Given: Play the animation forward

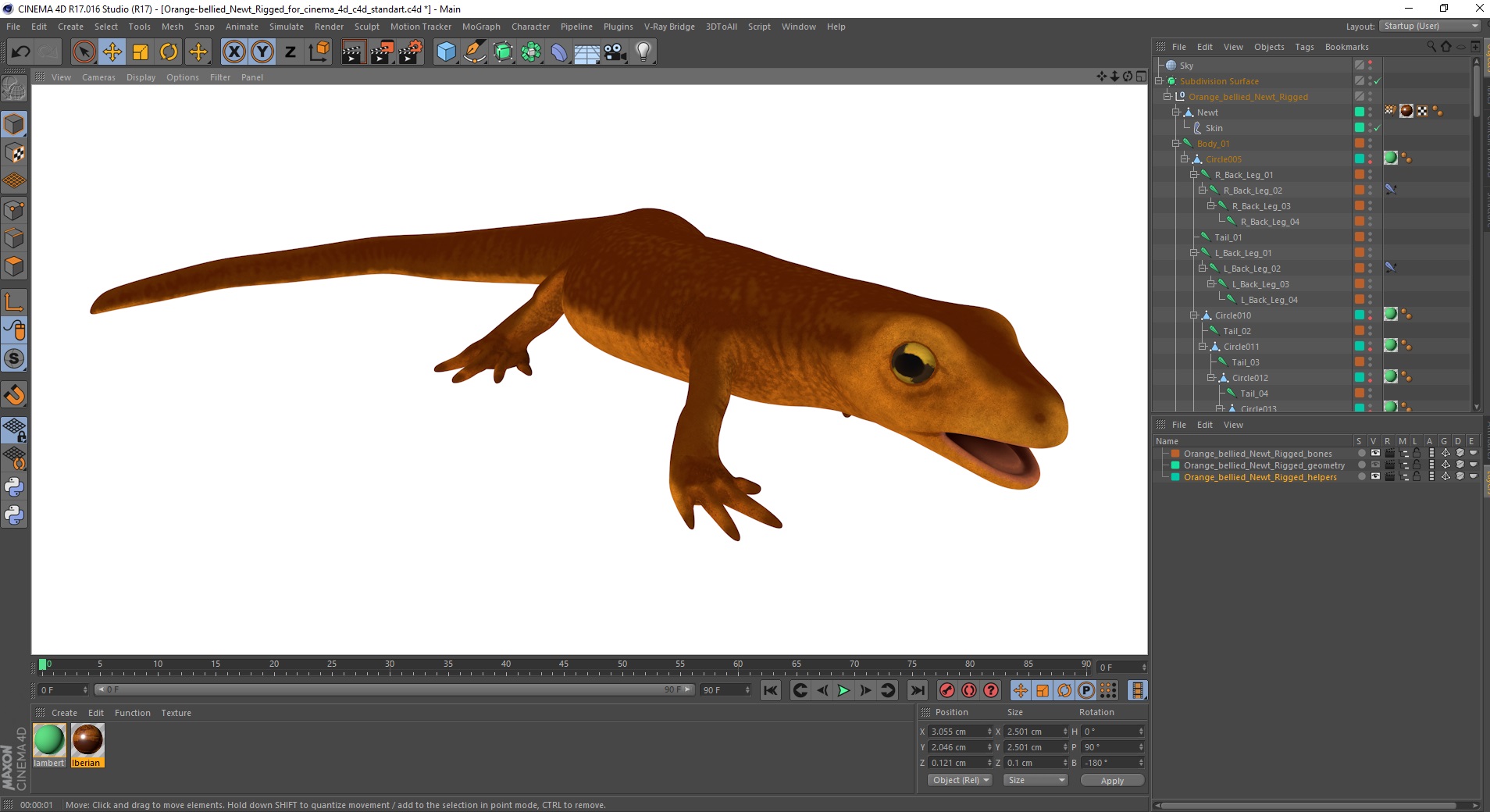Looking at the screenshot, I should point(843,690).
